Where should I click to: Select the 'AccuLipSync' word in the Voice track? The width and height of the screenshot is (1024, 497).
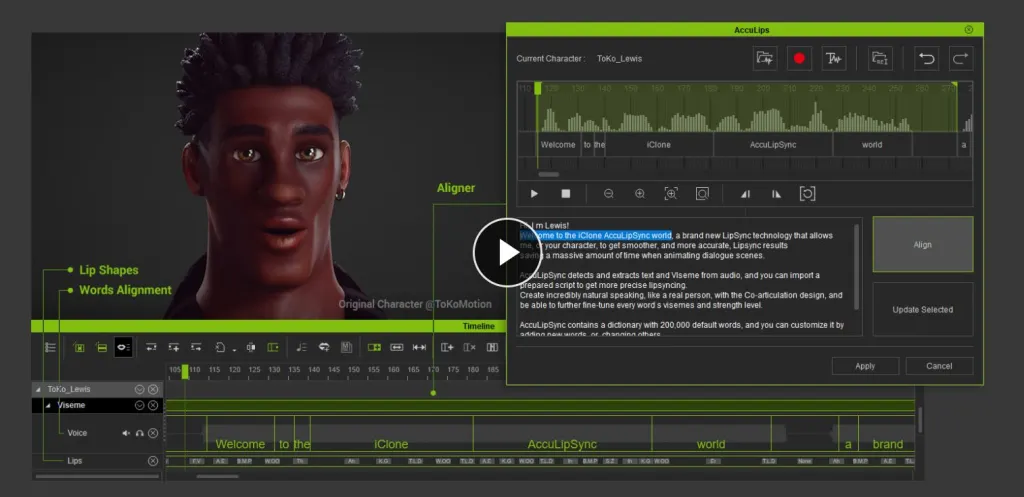[562, 444]
